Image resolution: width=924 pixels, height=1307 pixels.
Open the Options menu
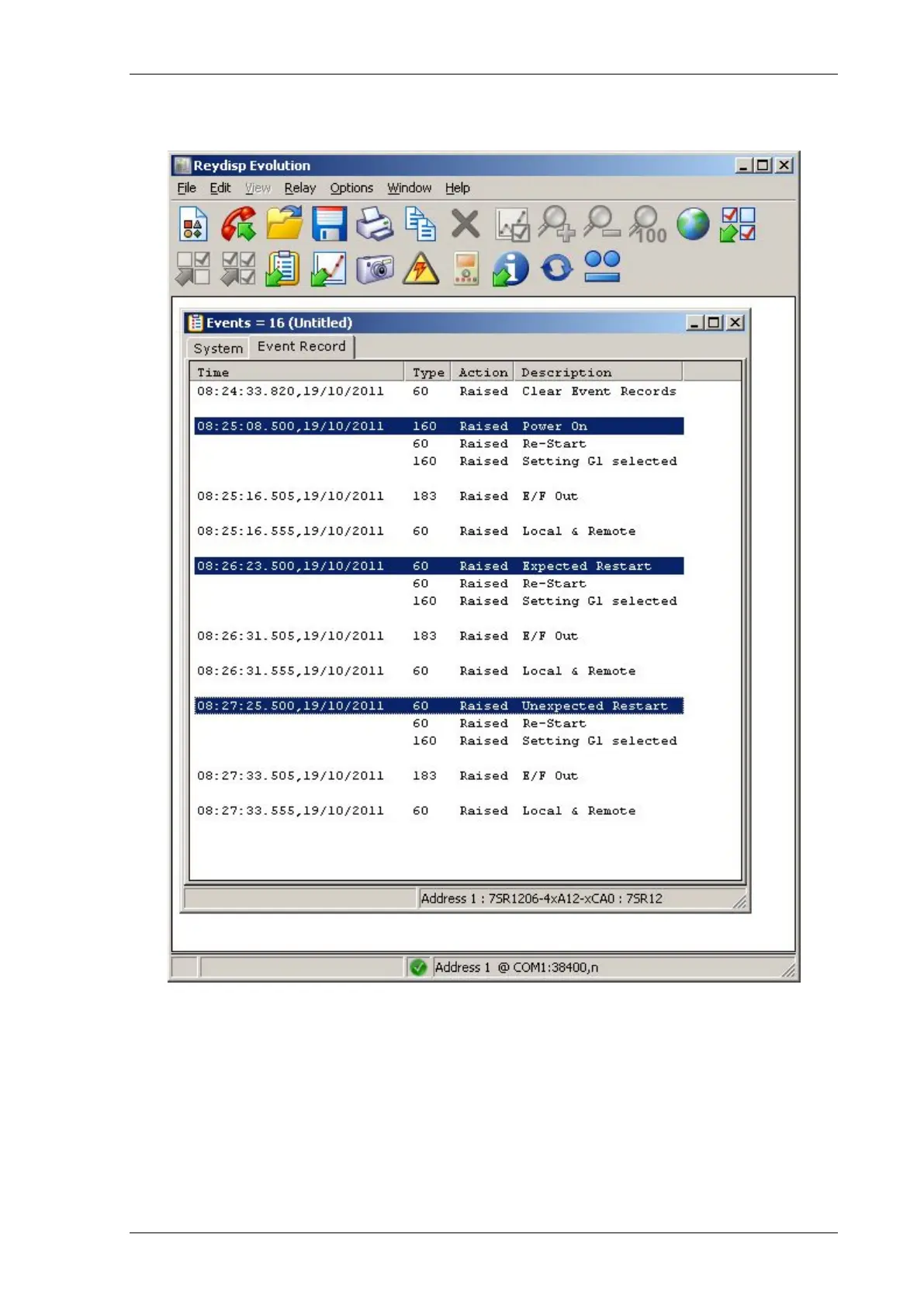pos(351,188)
